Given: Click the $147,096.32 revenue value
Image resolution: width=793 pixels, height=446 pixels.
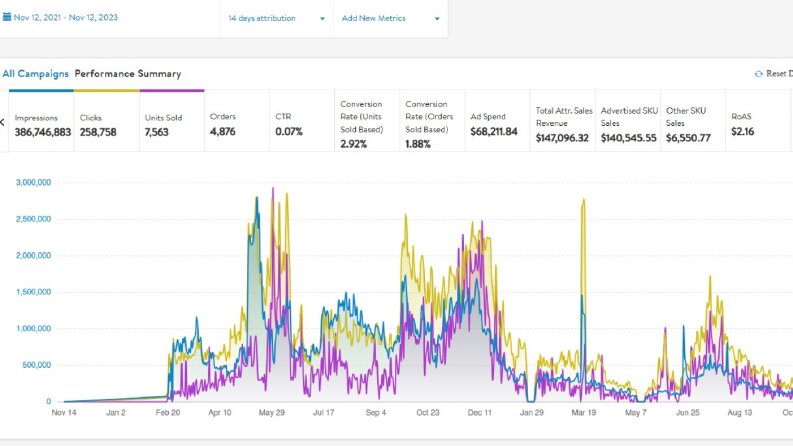Looking at the screenshot, I should click(562, 138).
